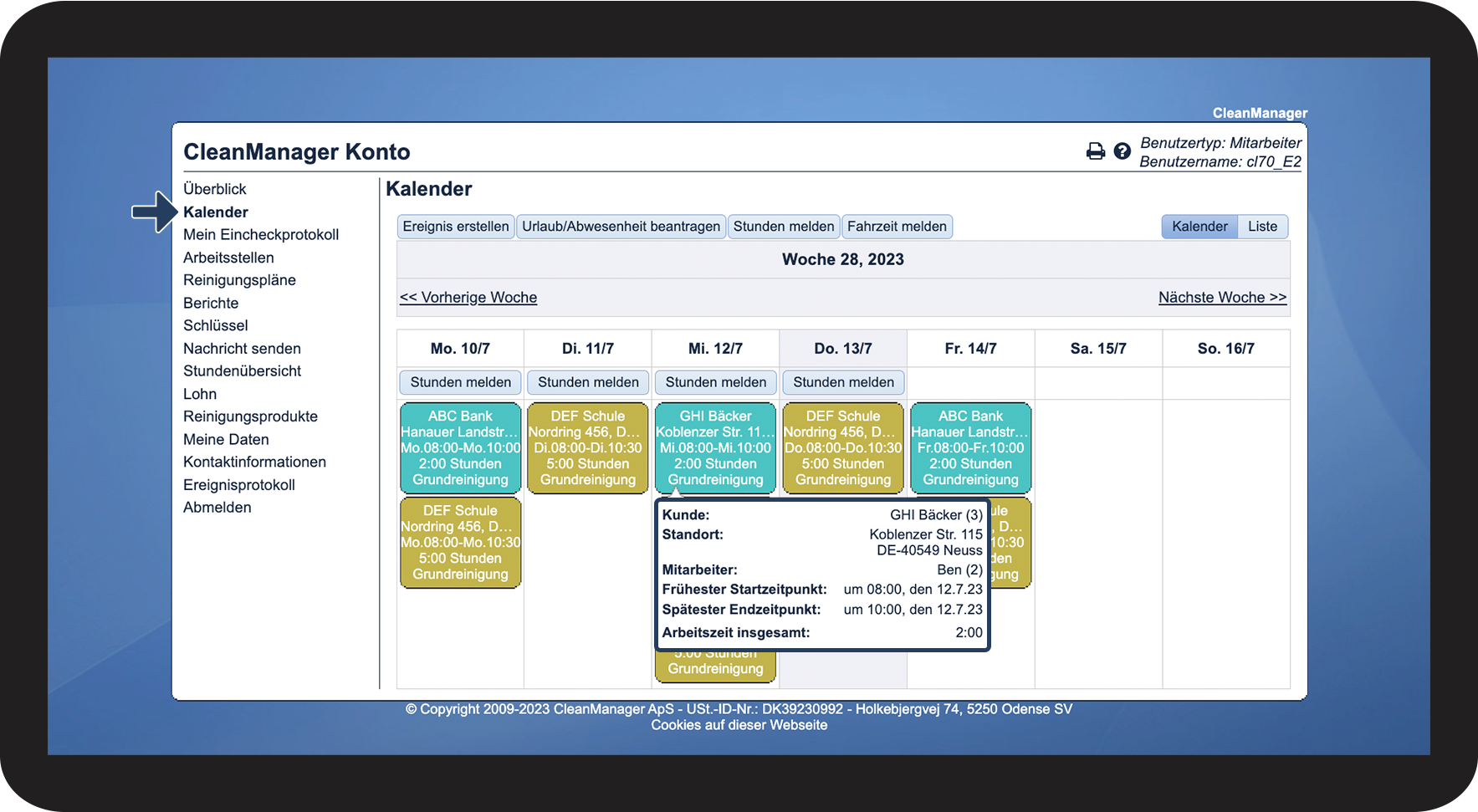This screenshot has width=1478, height=812.
Task: Click the So. 16/7 day header
Action: (x=1226, y=349)
